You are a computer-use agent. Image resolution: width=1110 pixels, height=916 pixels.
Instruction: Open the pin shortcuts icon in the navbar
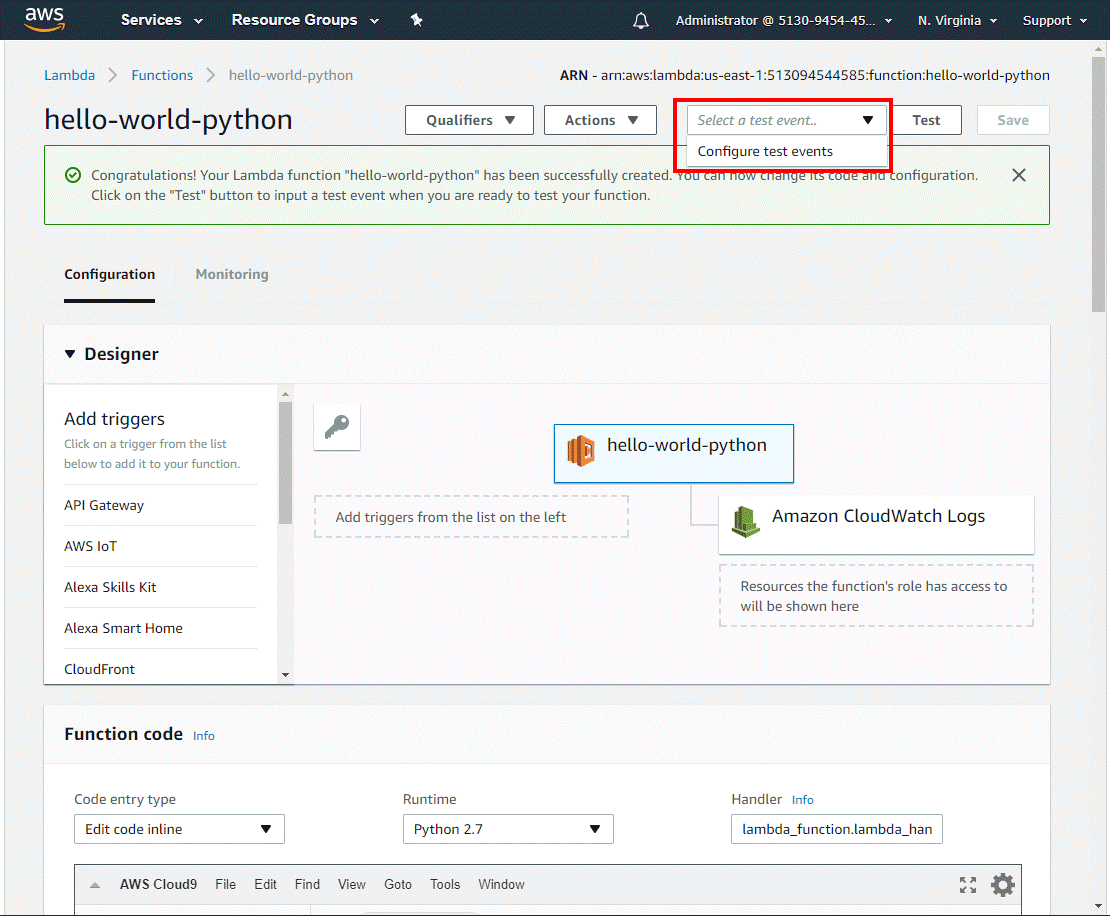pos(416,20)
